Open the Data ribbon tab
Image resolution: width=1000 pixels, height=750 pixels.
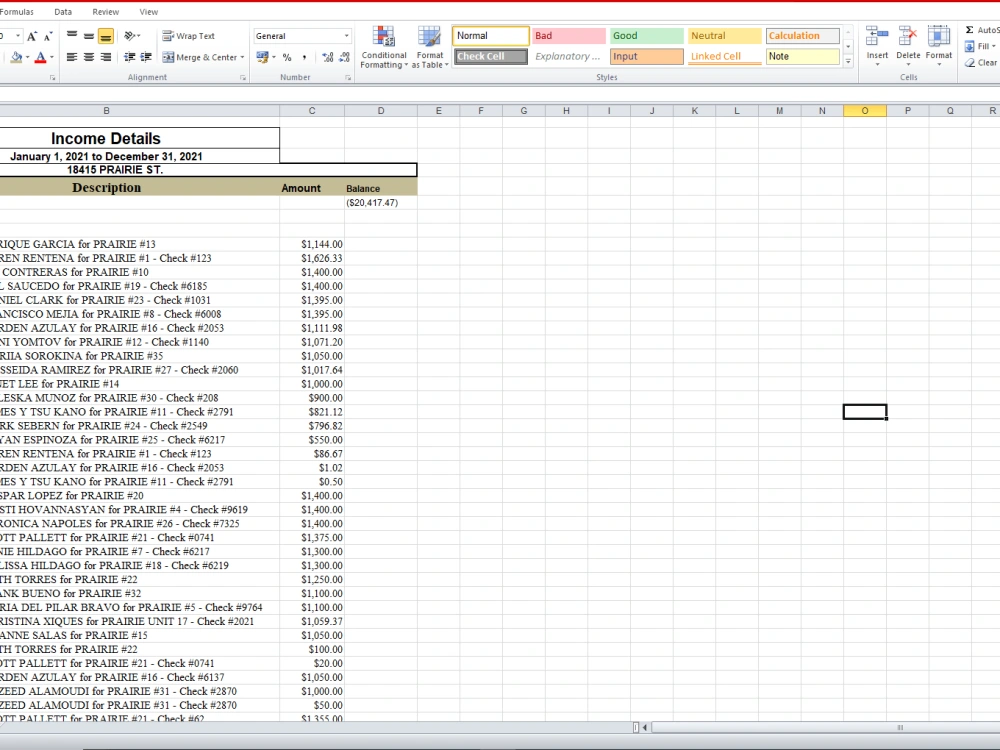[x=62, y=12]
